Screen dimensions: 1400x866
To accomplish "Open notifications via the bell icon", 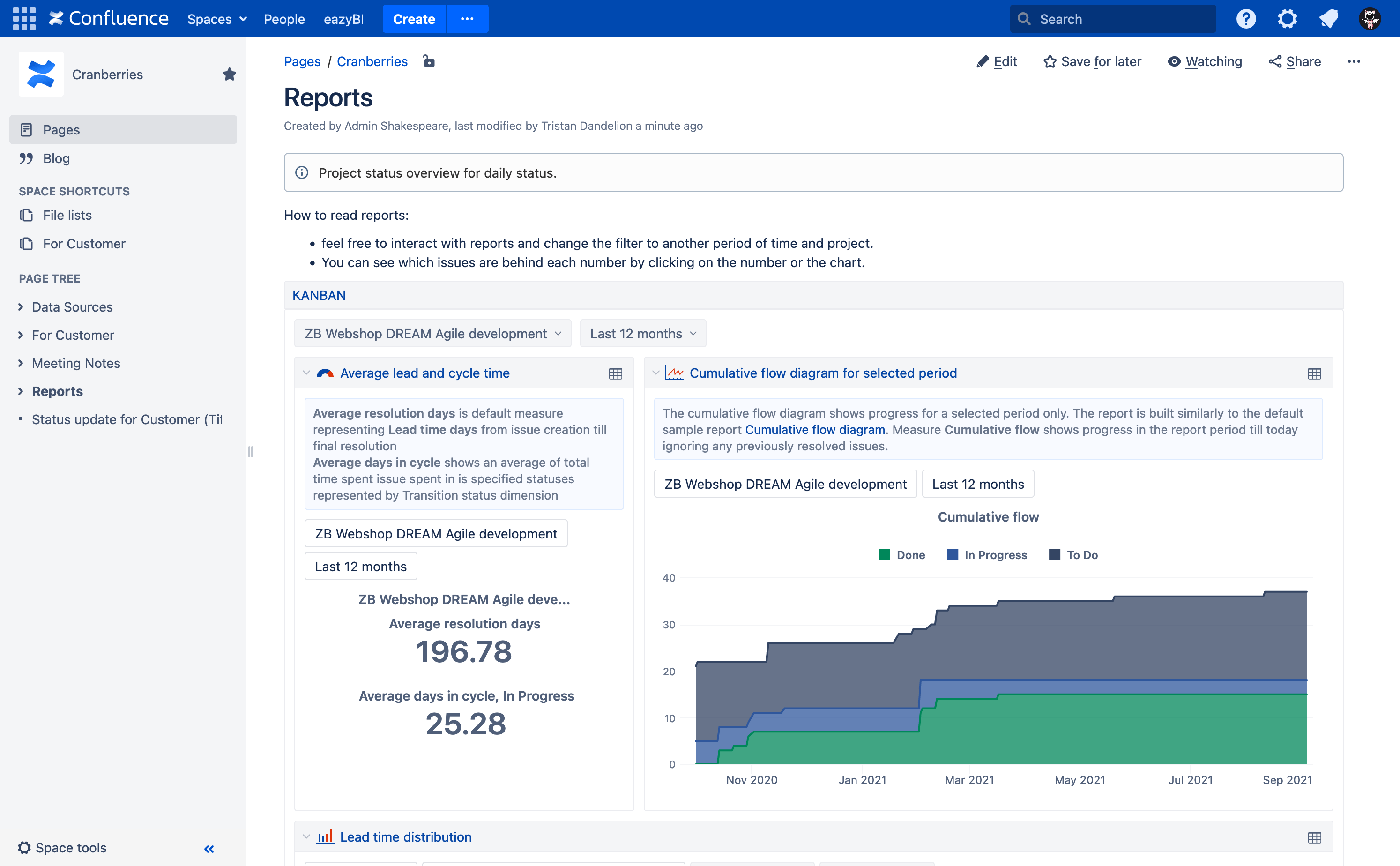I will pos(1329,18).
